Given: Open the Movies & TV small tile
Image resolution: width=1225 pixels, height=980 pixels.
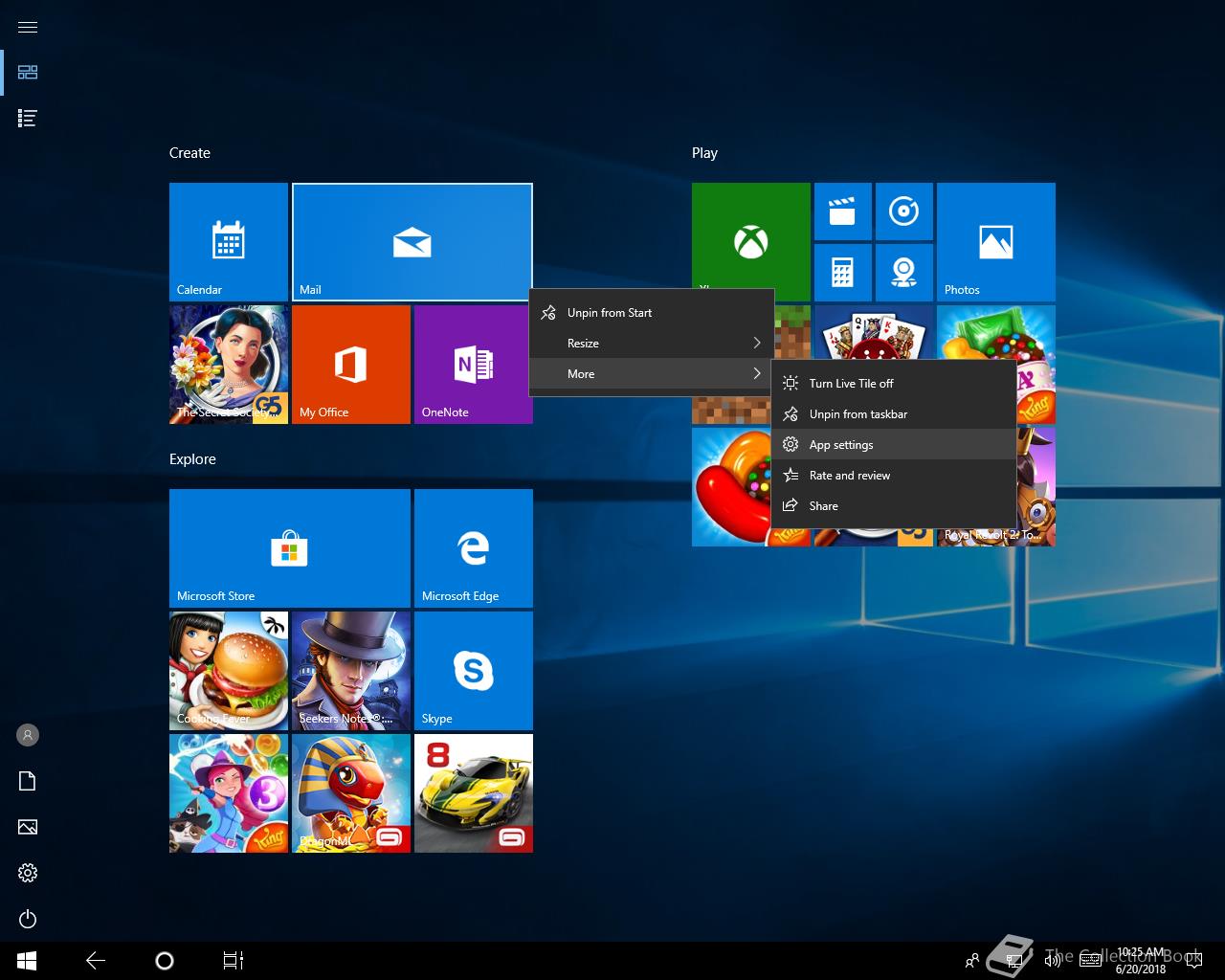Looking at the screenshot, I should click(842, 212).
